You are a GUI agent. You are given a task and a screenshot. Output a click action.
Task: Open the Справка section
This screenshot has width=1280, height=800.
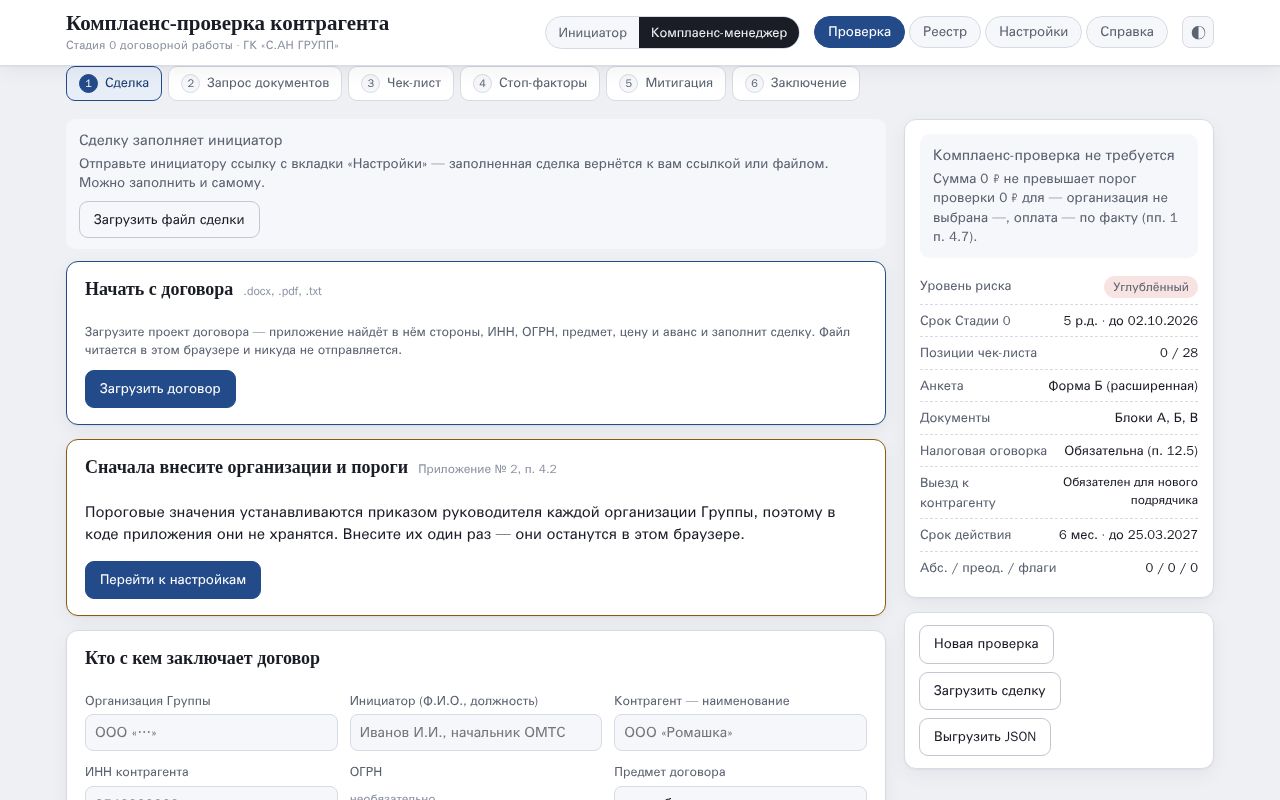(1127, 32)
